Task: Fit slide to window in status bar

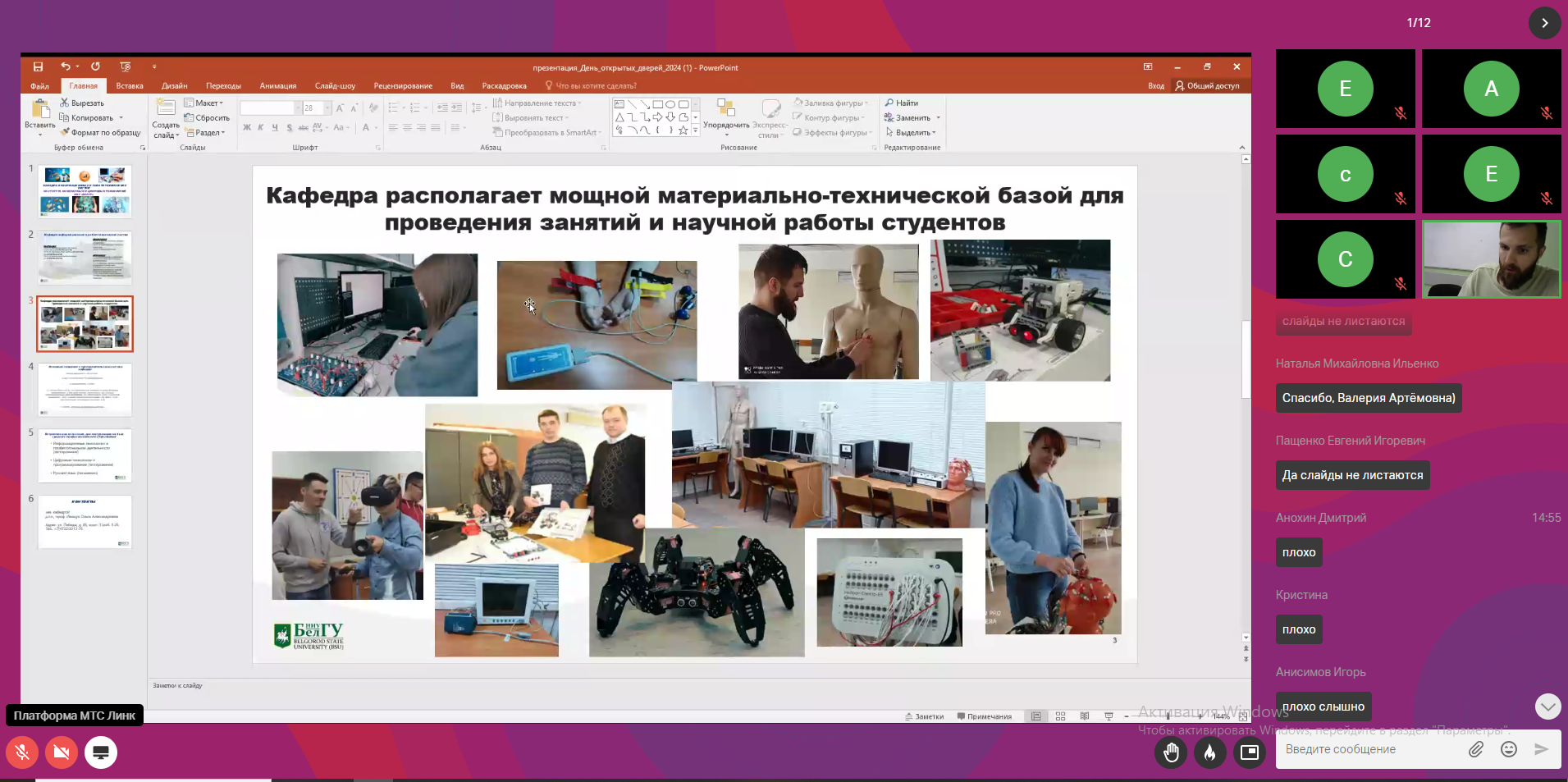Action: pos(1243,716)
